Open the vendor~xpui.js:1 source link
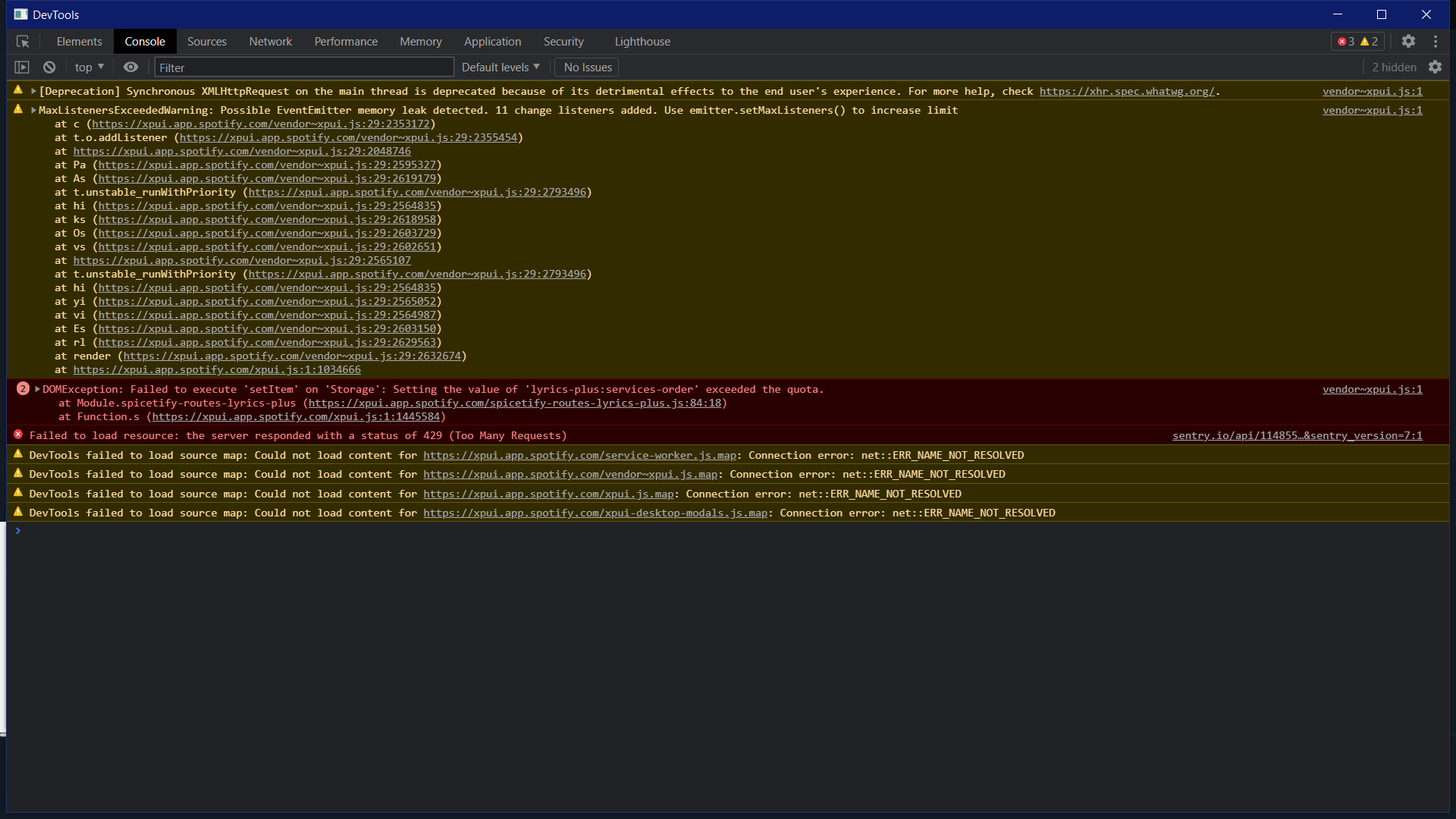 (1372, 91)
